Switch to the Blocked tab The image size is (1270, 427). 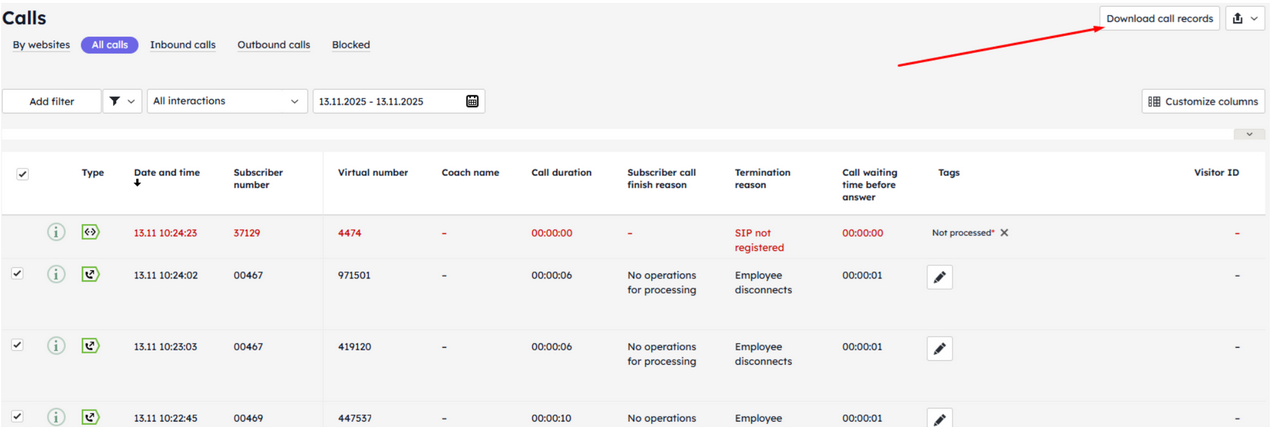pos(351,45)
